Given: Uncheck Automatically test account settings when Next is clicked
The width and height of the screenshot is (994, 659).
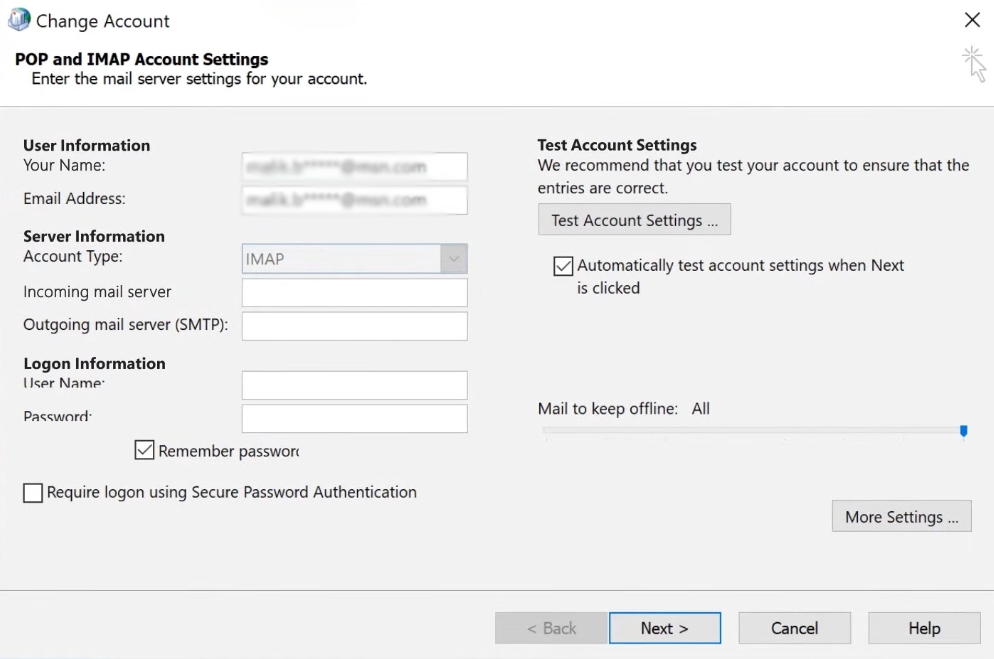Looking at the screenshot, I should point(563,266).
